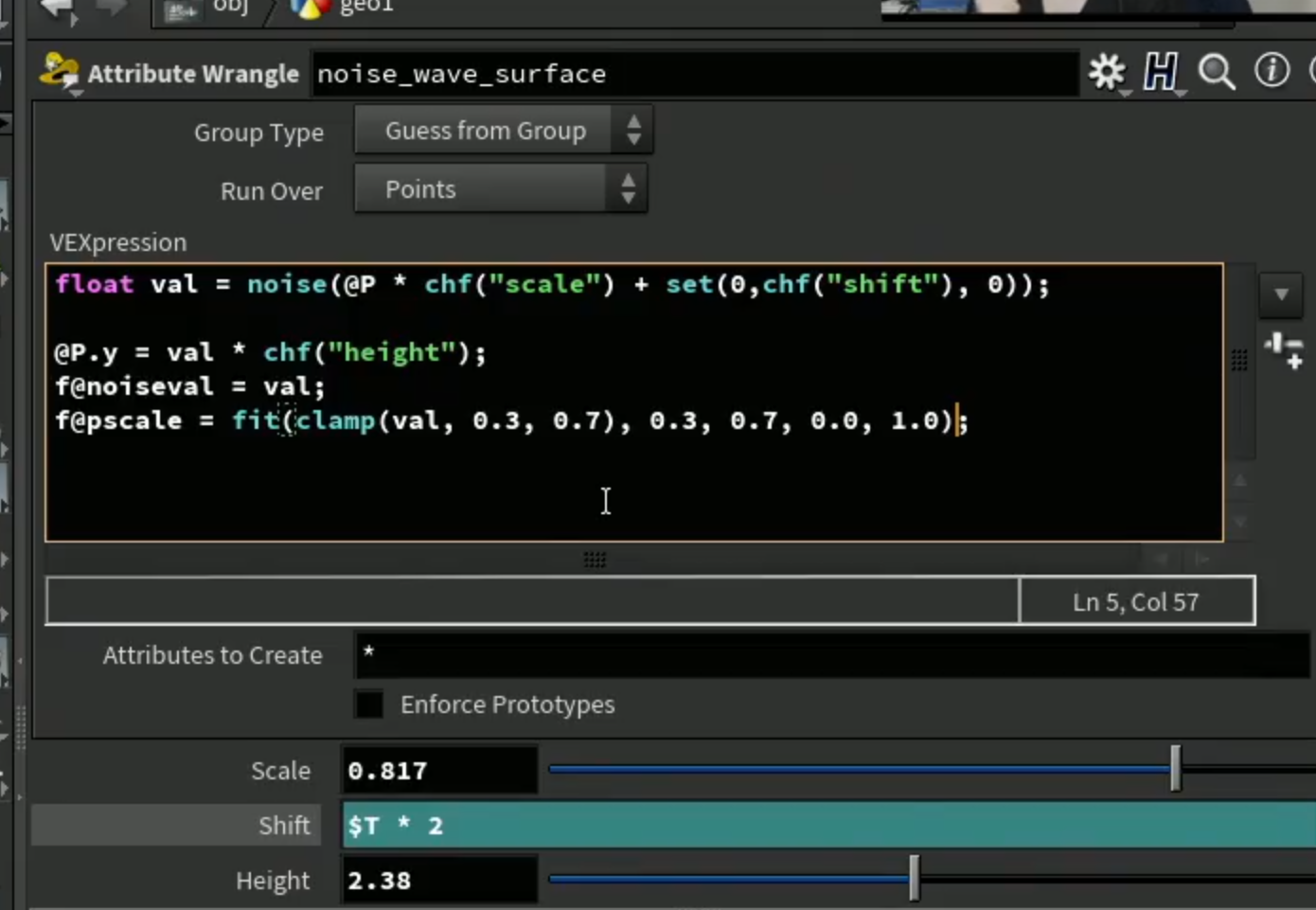
Task: Click the VEXpression label
Action: tap(118, 242)
